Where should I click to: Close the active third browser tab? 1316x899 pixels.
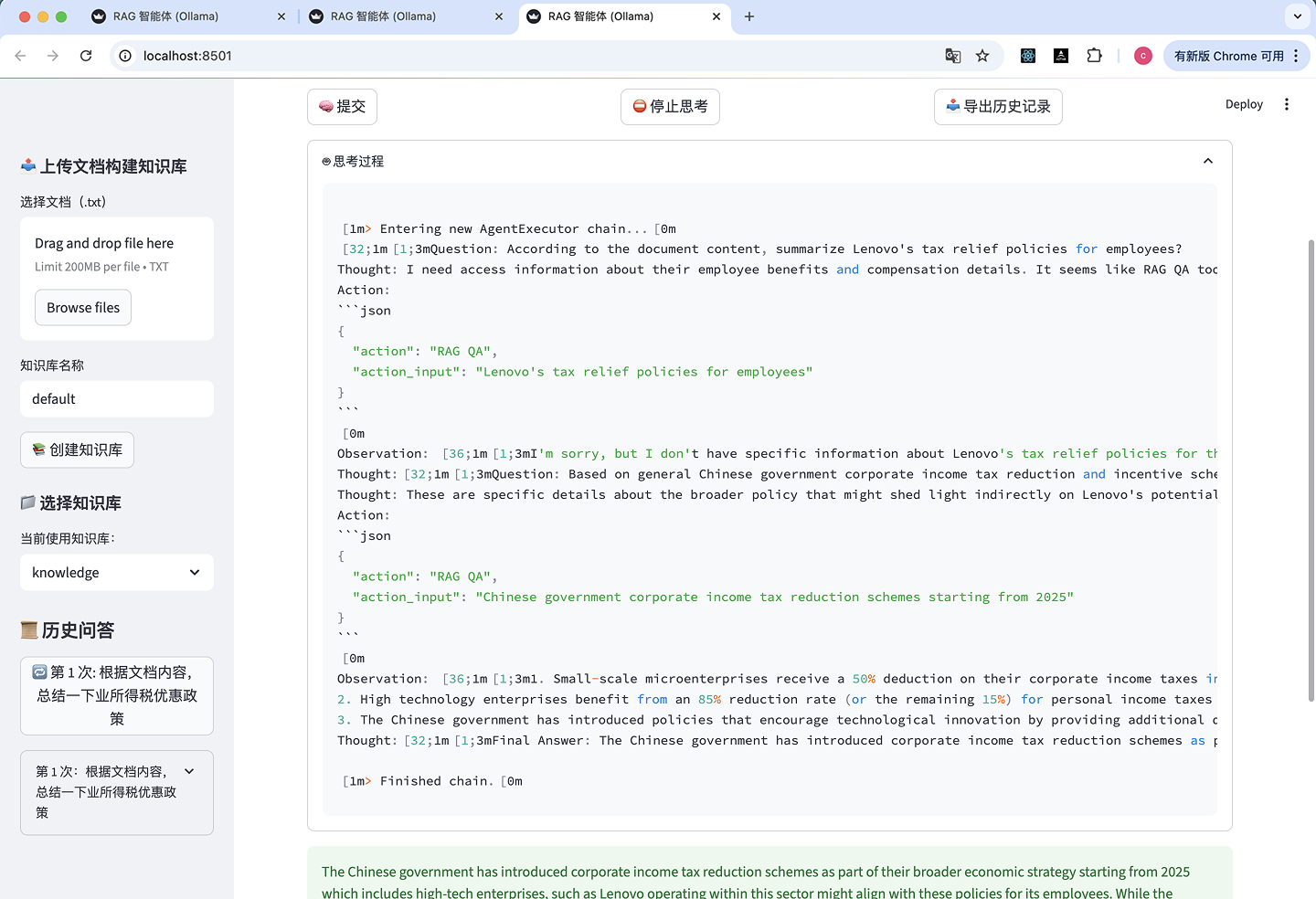tap(716, 16)
